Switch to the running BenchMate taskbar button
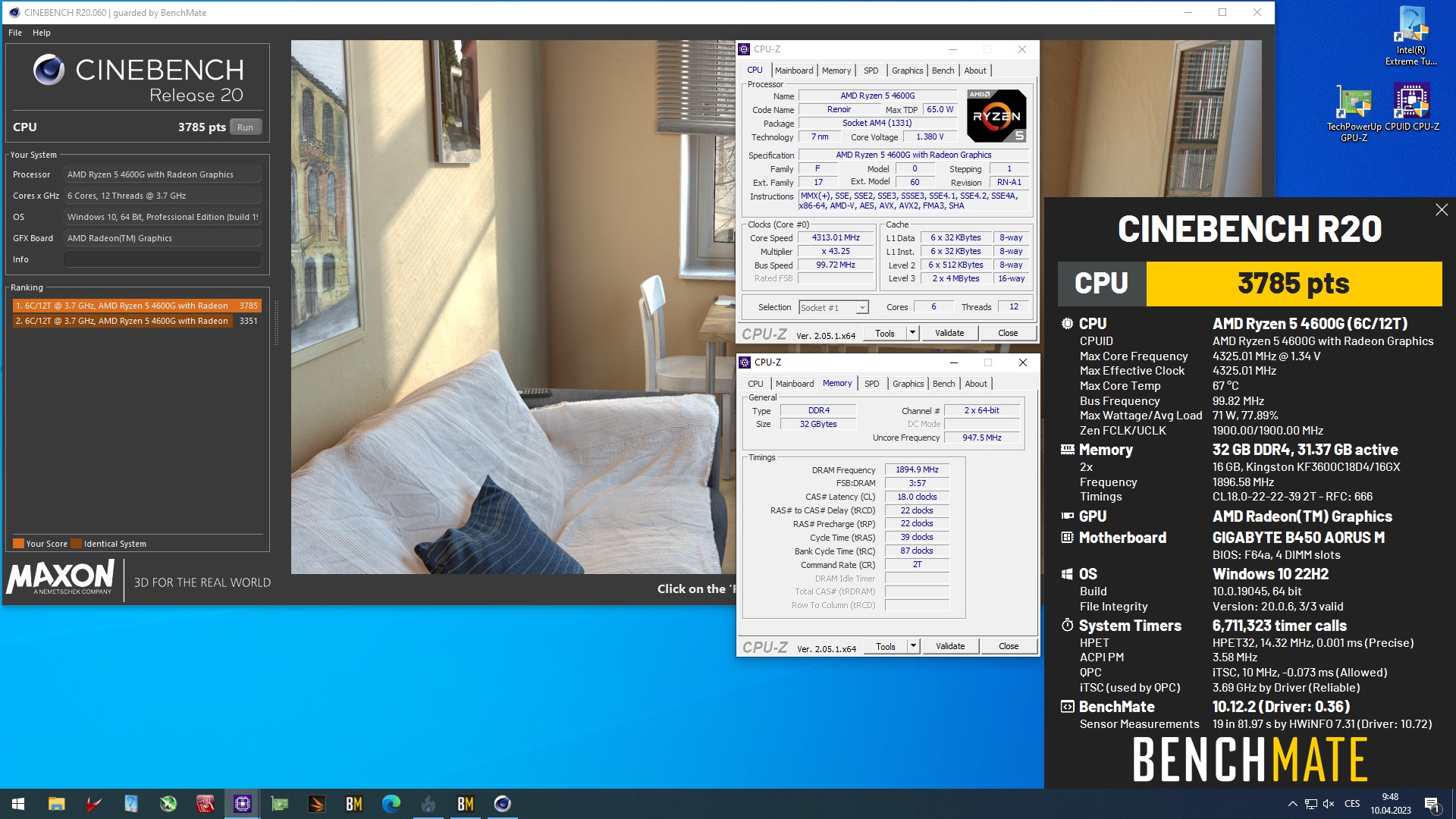1456x819 pixels. click(x=465, y=804)
